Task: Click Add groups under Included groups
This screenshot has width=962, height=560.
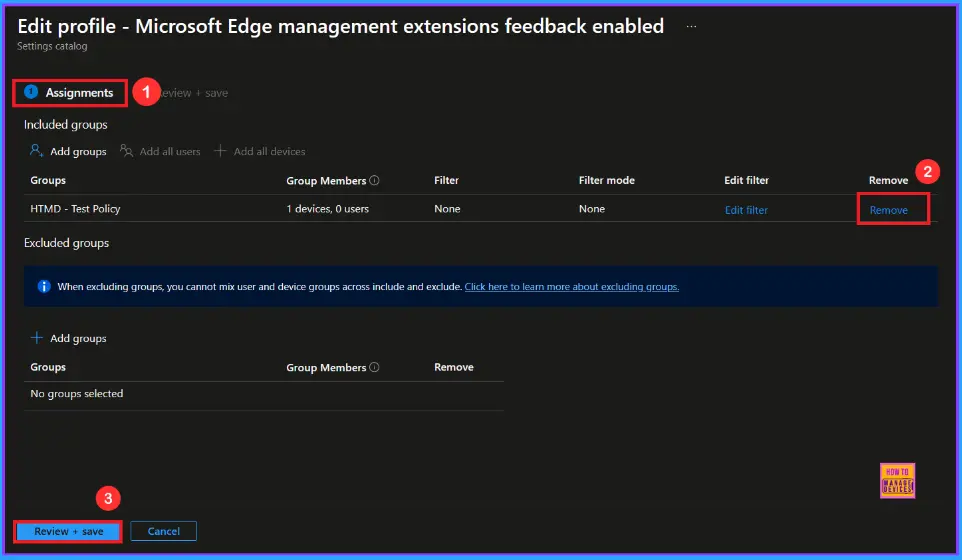Action: click(x=68, y=151)
